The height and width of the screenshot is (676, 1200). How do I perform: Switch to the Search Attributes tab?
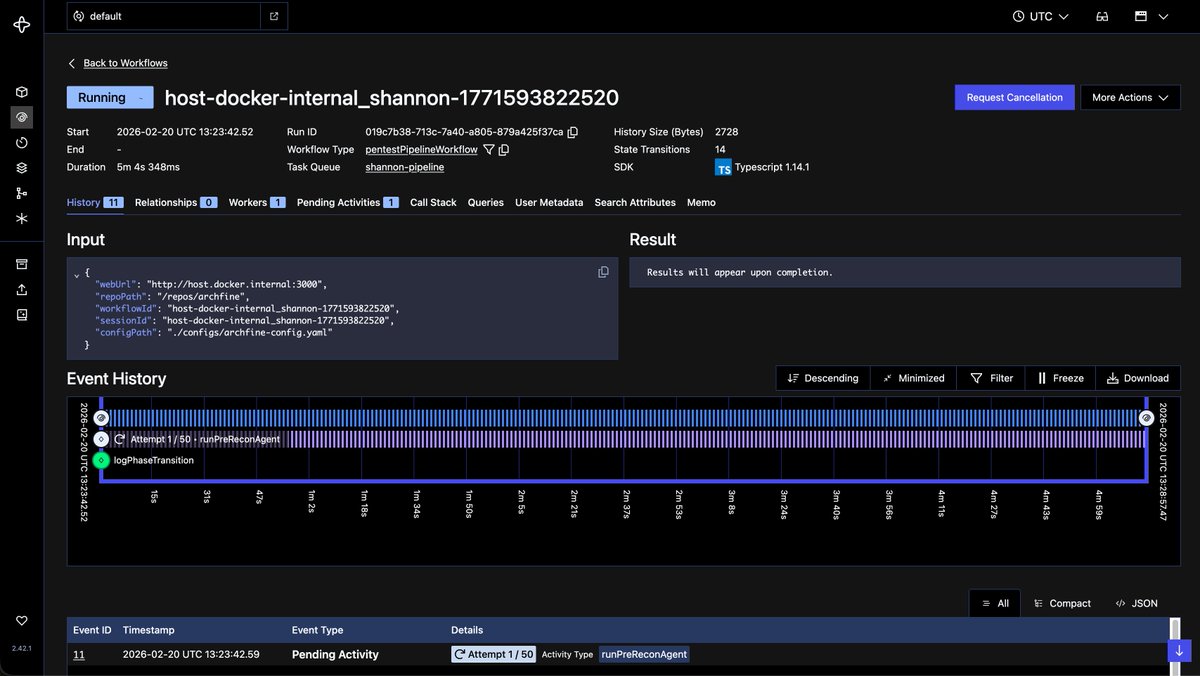635,202
